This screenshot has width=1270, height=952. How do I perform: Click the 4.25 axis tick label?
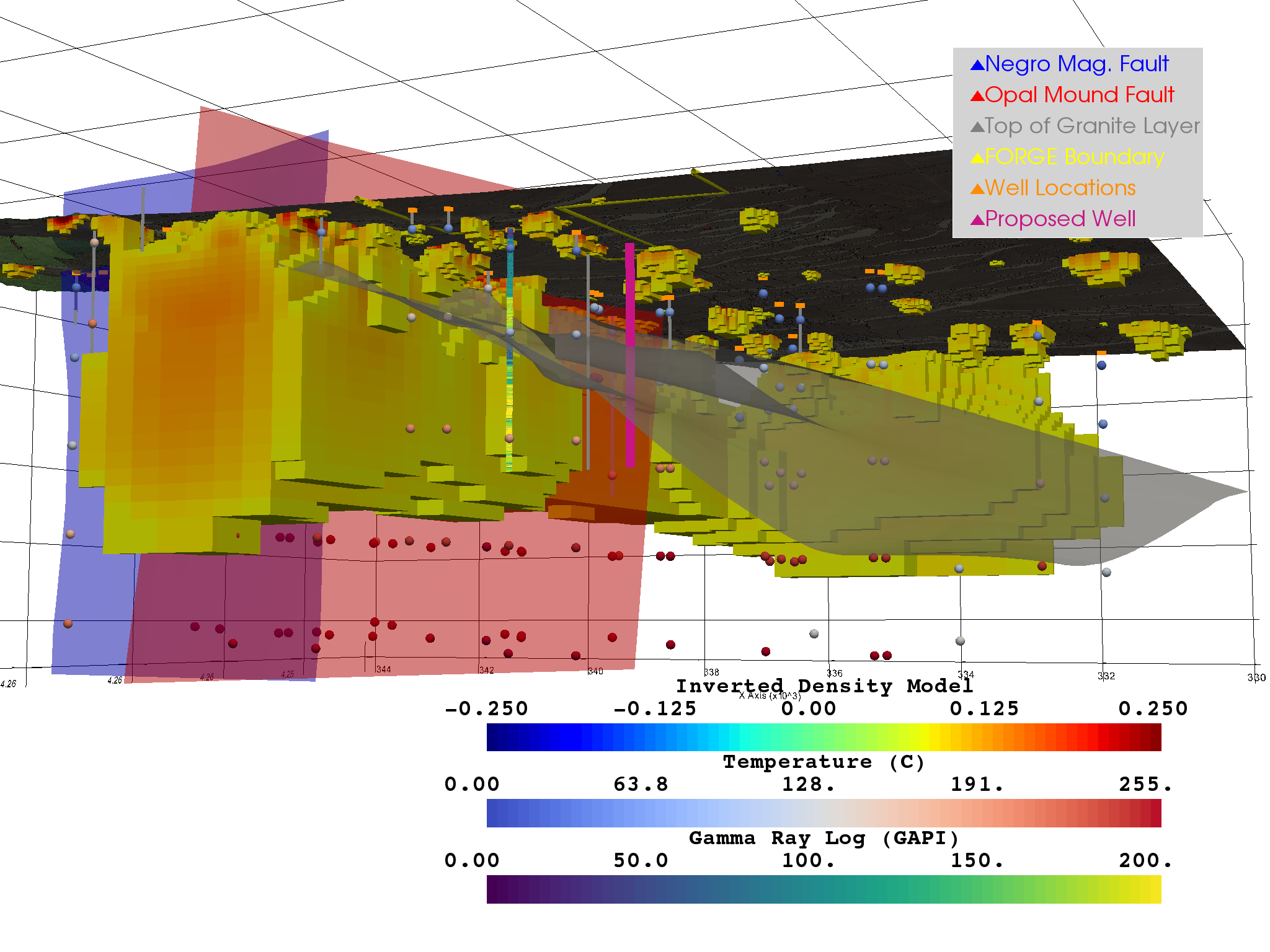click(288, 675)
